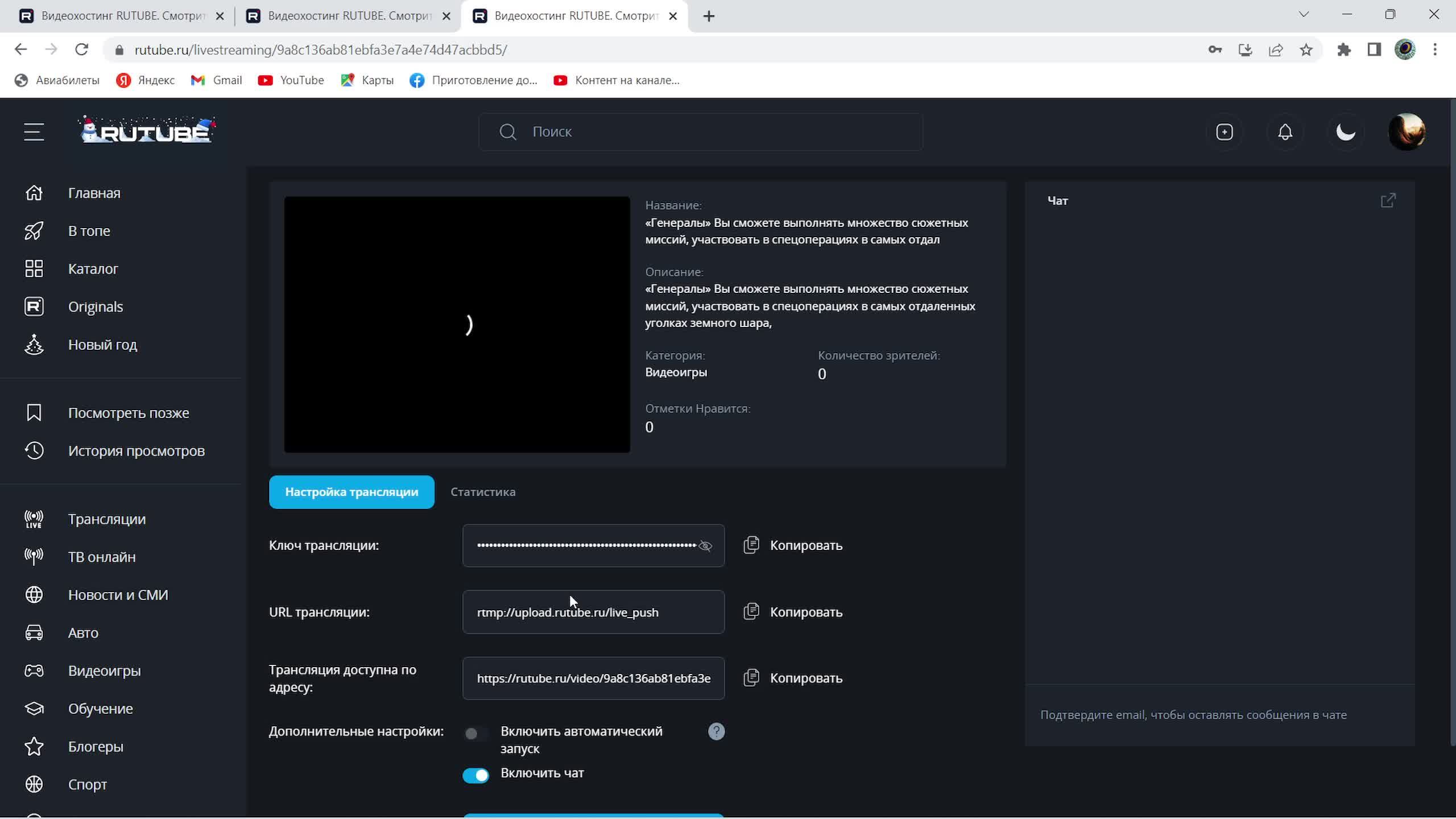Screen dimensions: 1456x819
Task: Reveal stream key with eye icon
Action: click(x=705, y=546)
